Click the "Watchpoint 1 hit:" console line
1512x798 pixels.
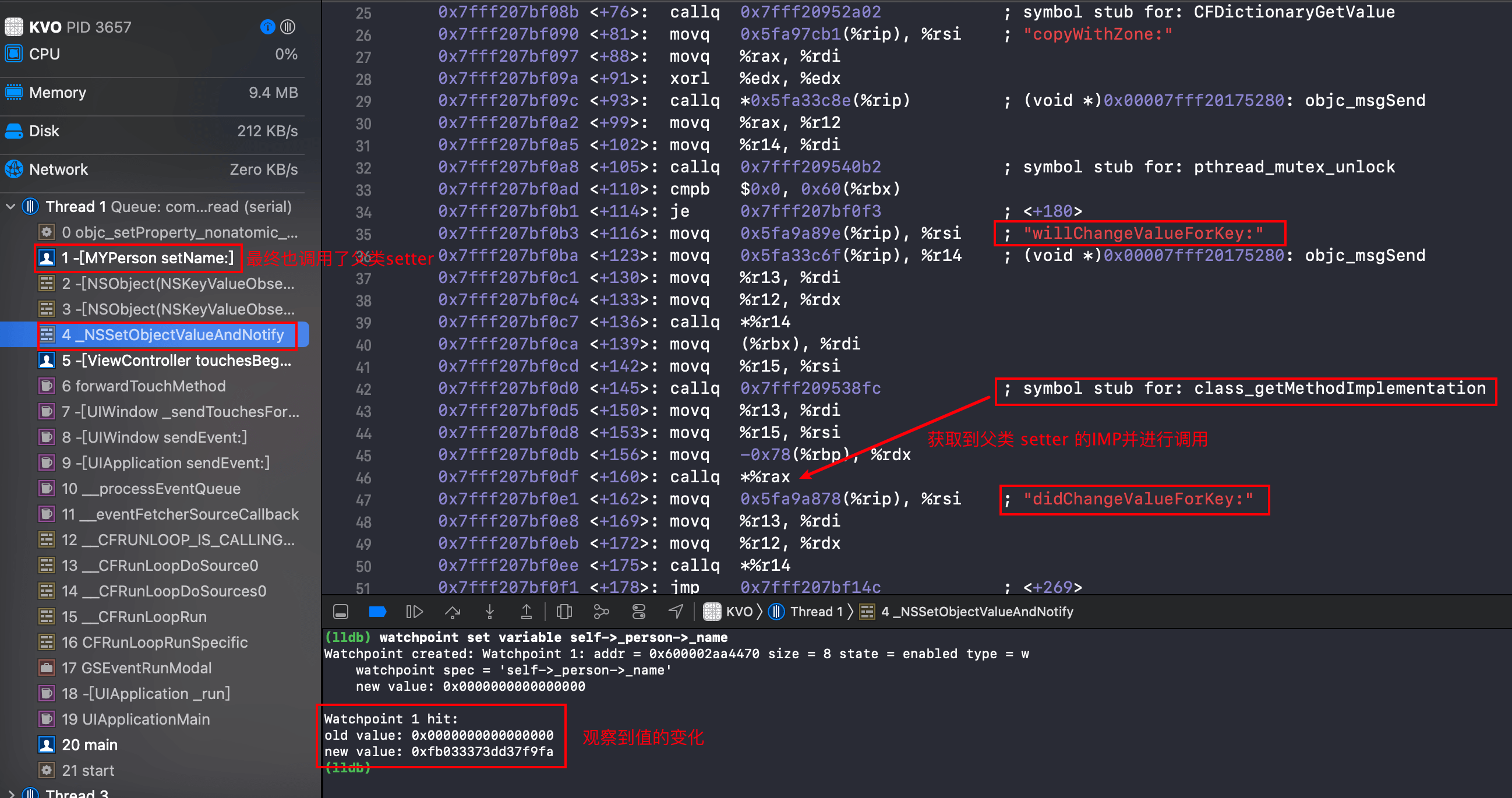(x=391, y=719)
